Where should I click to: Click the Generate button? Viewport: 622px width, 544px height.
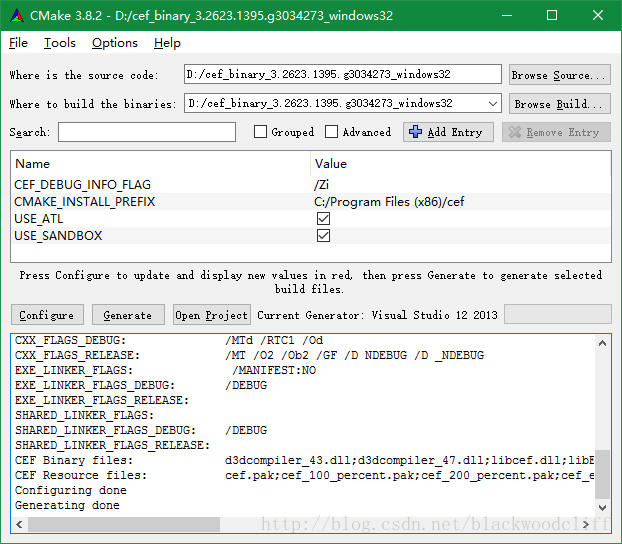128,315
